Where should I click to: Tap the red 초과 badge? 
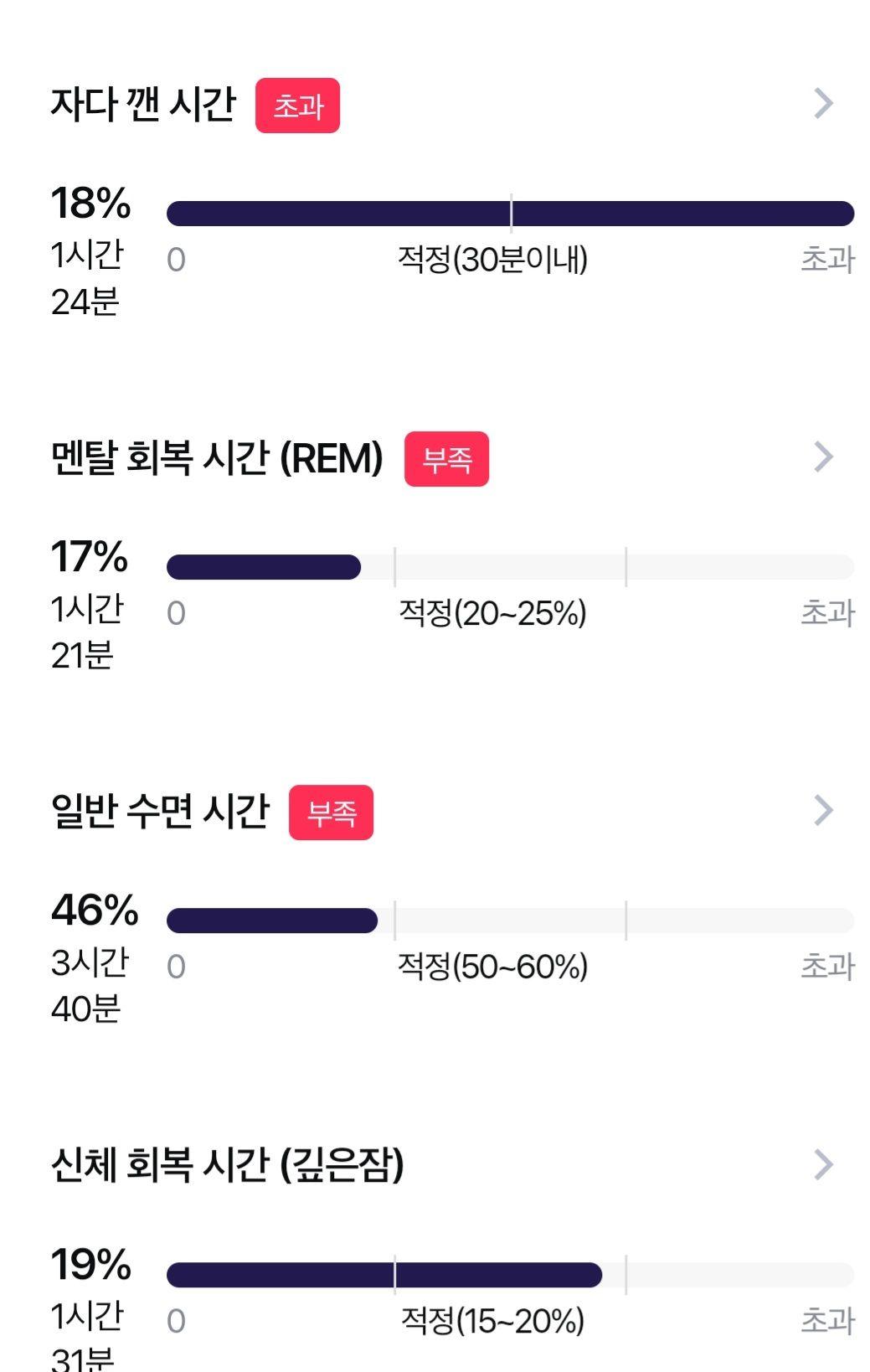[x=297, y=106]
